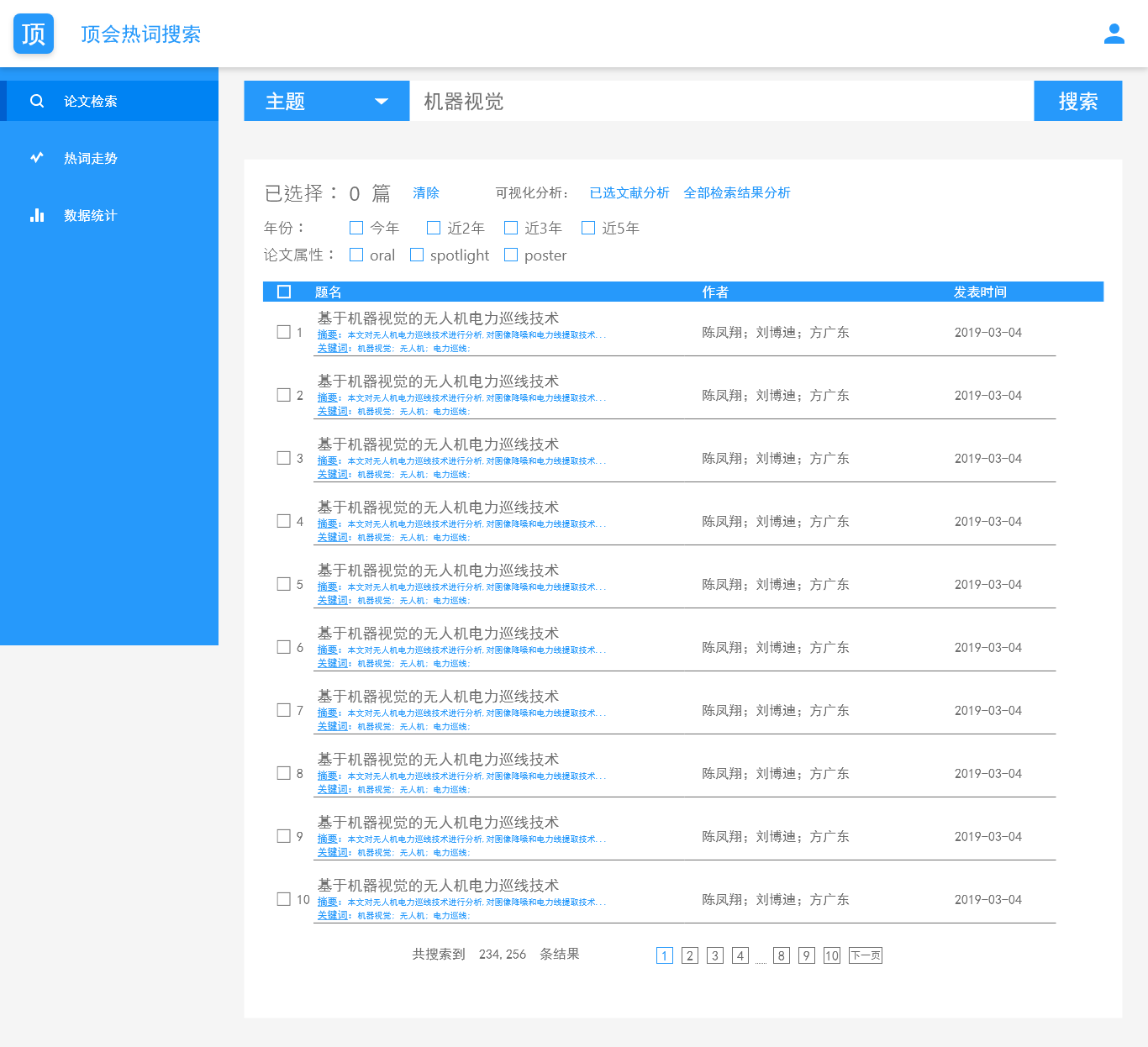The width and height of the screenshot is (1148, 1047).
Task: Check the 近2年 year filter
Action: coord(434,228)
